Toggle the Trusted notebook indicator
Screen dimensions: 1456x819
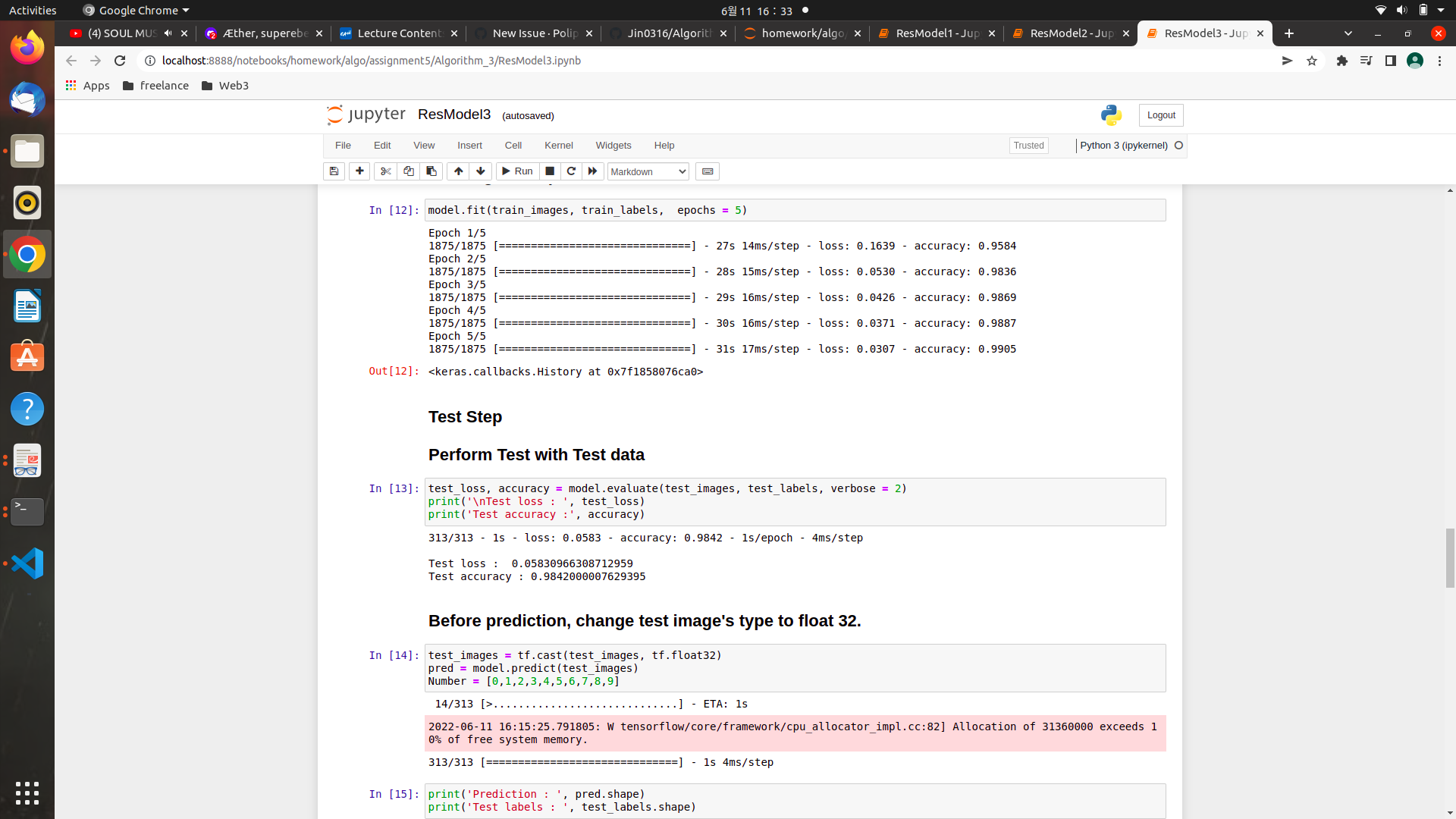pos(1028,146)
